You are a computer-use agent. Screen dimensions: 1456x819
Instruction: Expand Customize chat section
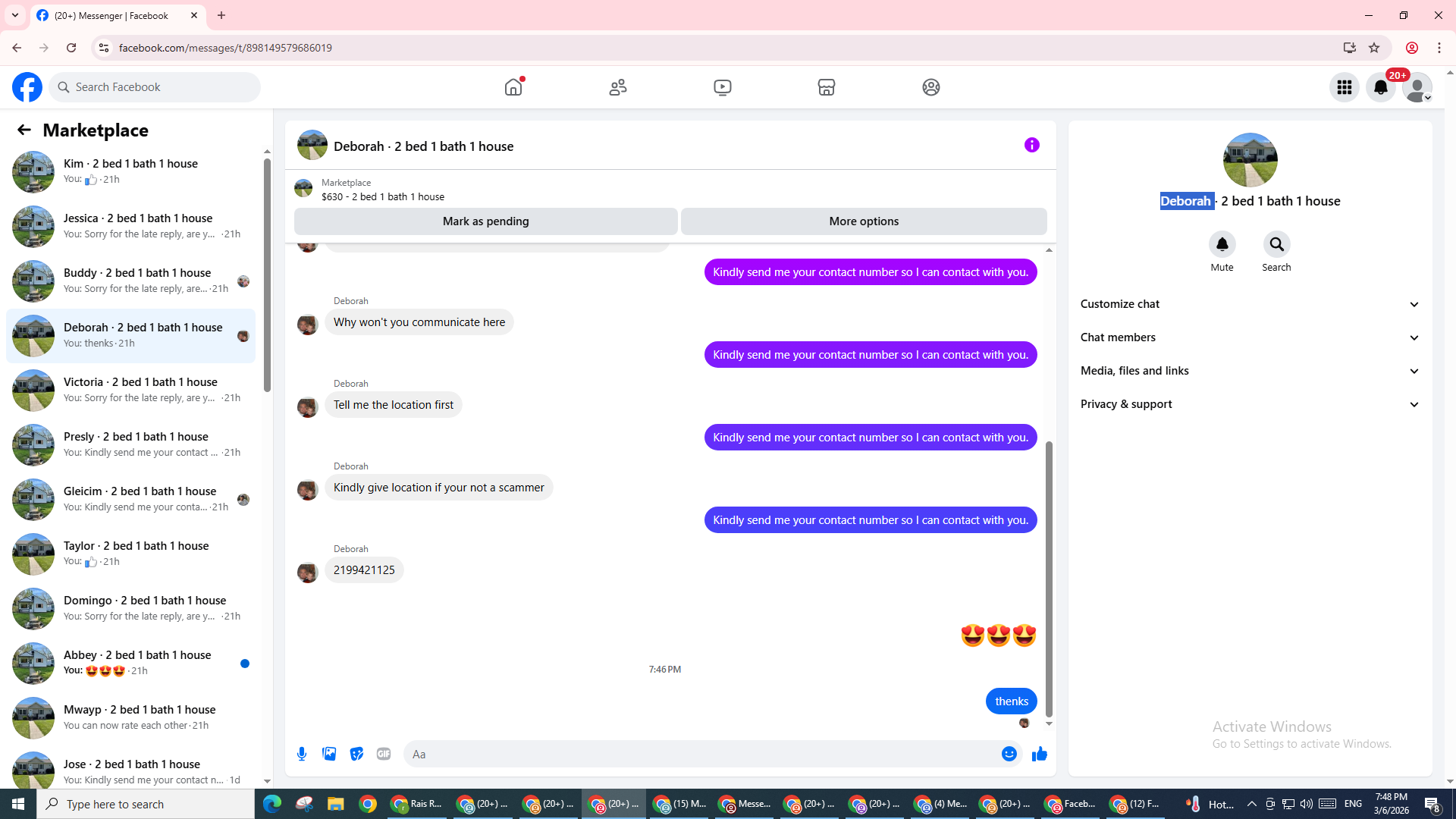click(x=1250, y=304)
